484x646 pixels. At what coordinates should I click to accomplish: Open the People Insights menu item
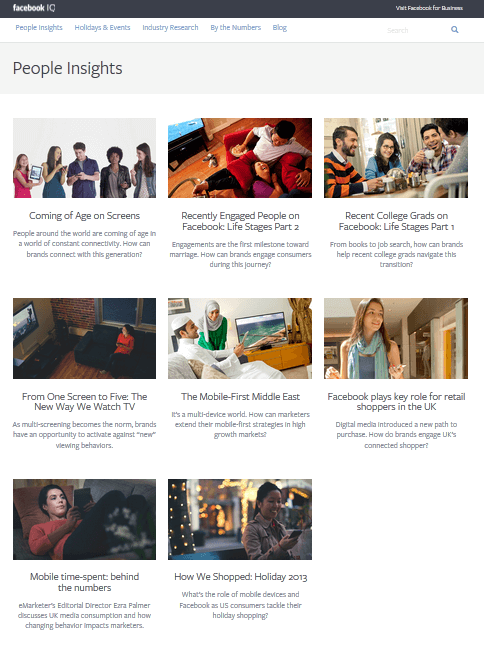point(39,28)
